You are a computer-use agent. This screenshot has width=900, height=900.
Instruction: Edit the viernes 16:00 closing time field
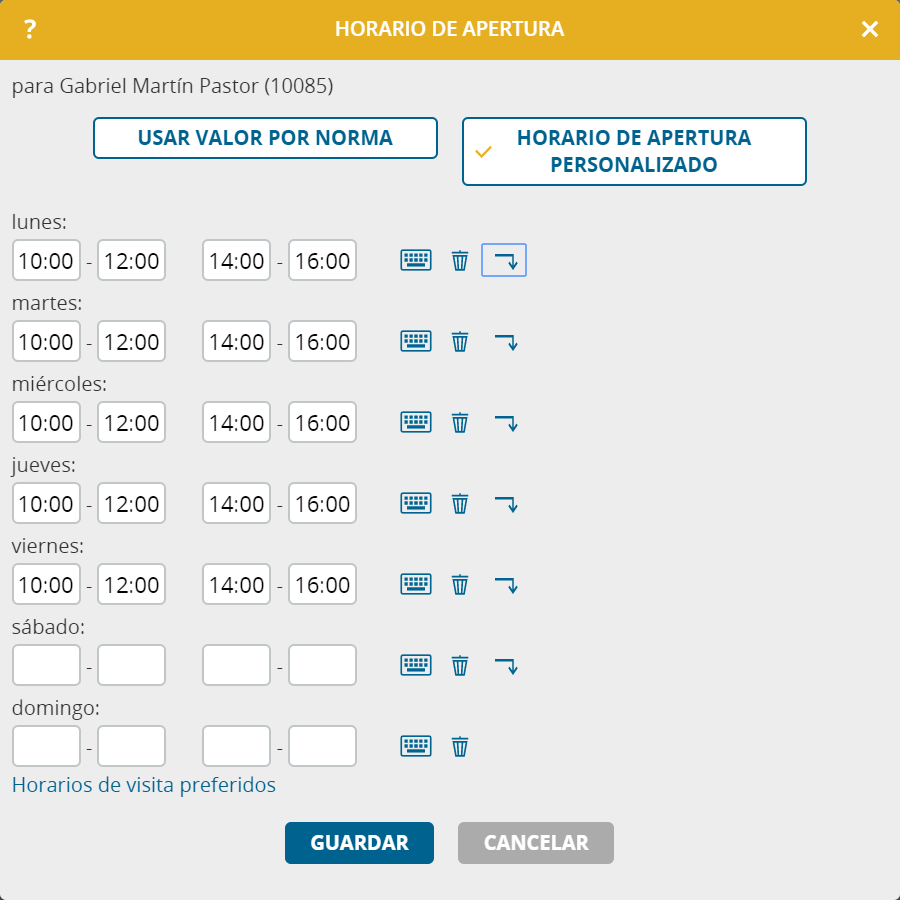coord(323,584)
